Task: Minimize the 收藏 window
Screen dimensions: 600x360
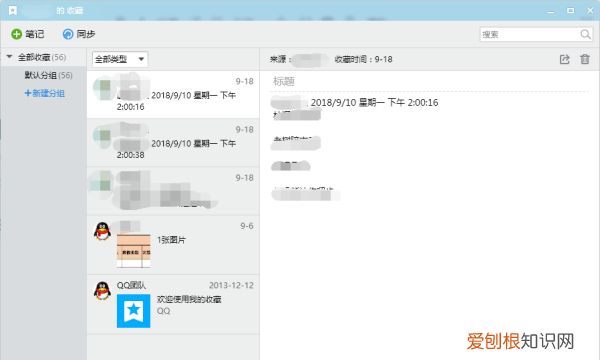Action: pos(551,11)
